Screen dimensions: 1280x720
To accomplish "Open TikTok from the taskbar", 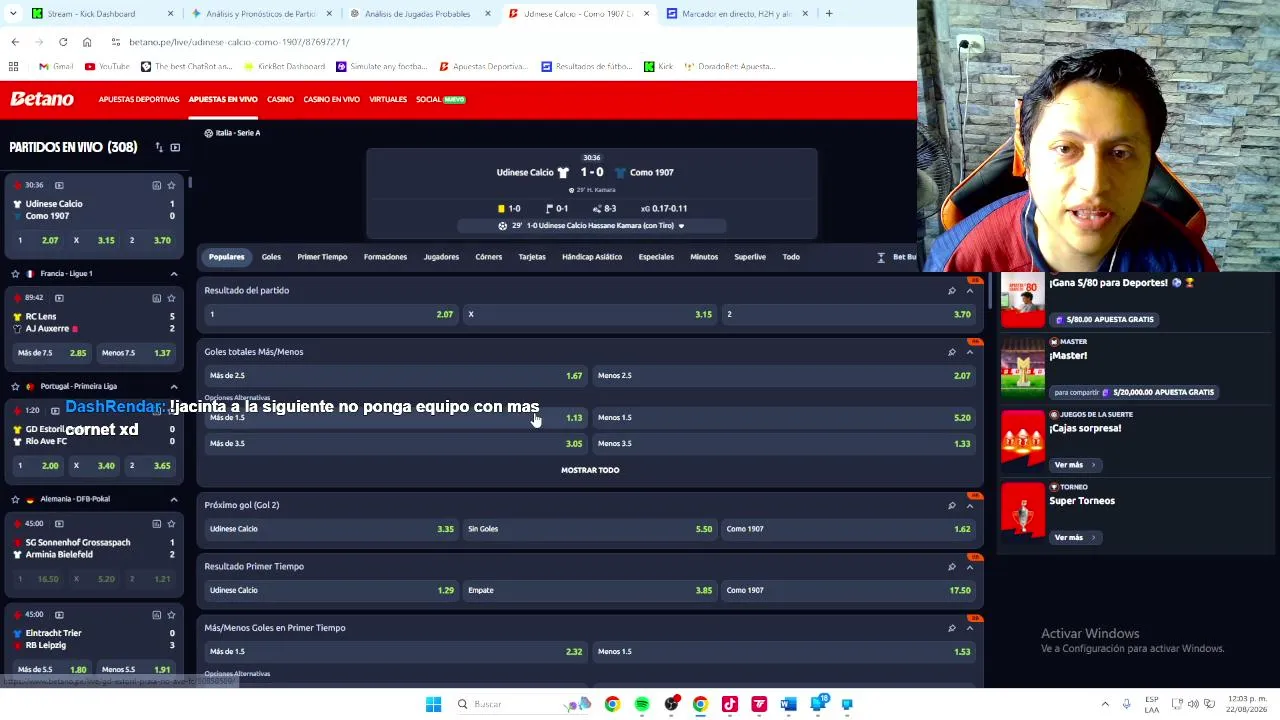I will pyautogui.click(x=730, y=704).
